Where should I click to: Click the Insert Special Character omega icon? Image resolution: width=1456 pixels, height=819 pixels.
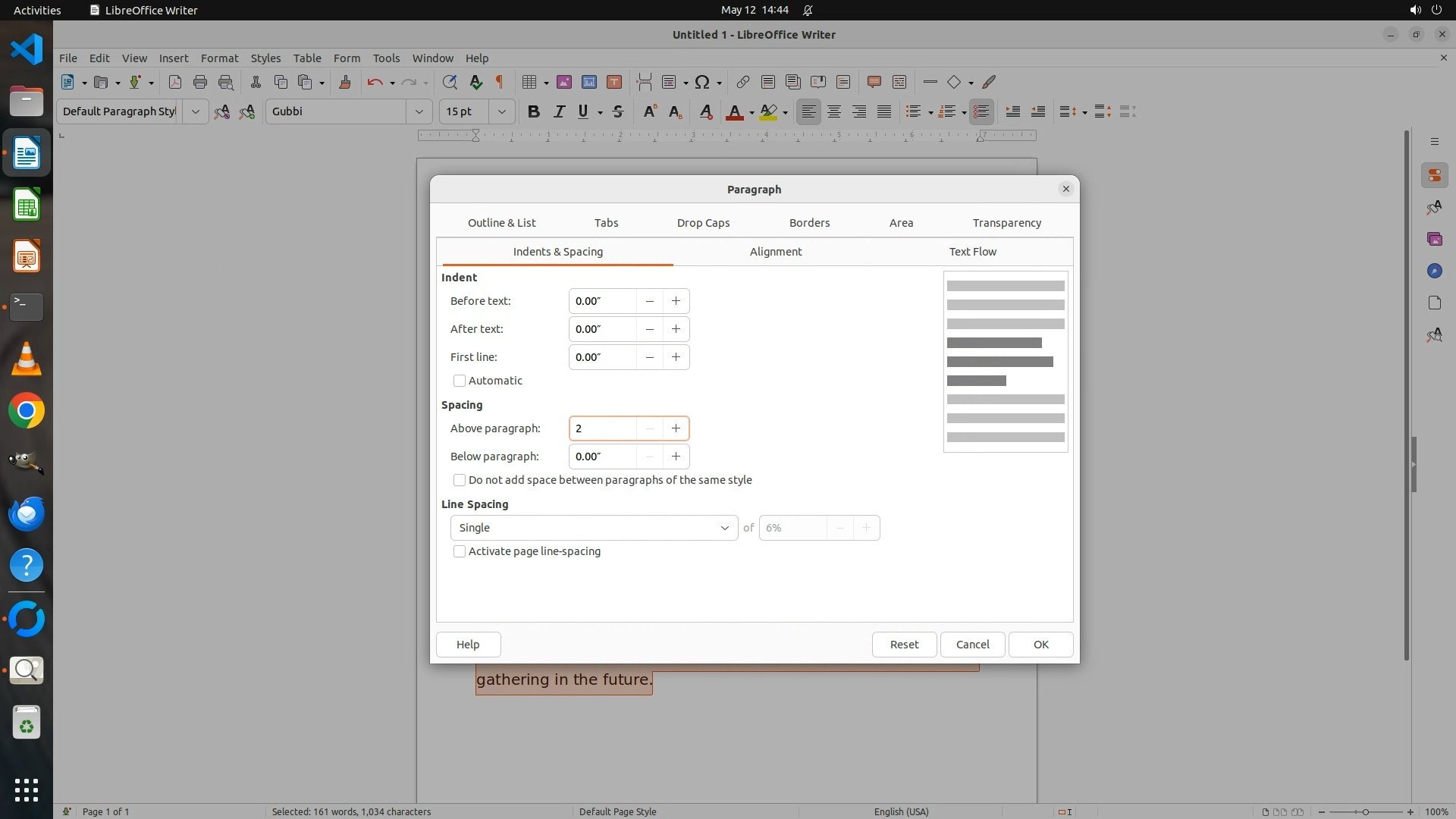coord(702,82)
